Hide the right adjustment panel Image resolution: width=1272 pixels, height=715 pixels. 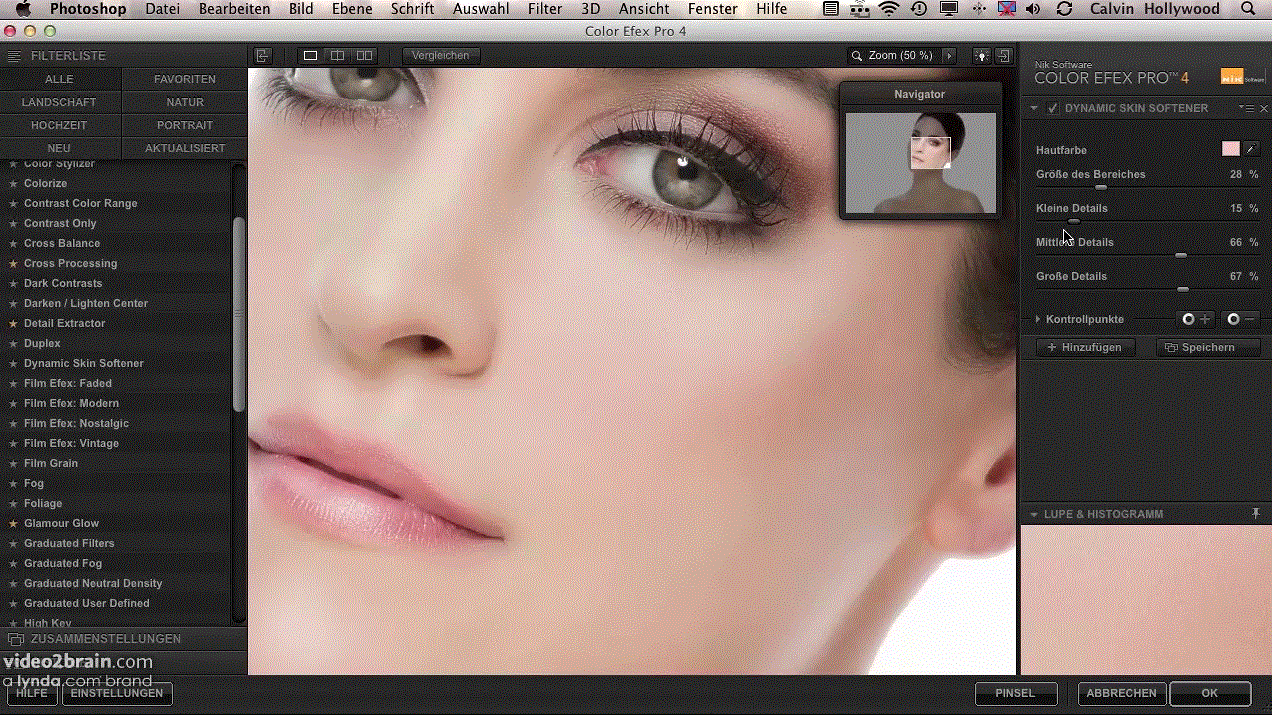click(x=1004, y=56)
